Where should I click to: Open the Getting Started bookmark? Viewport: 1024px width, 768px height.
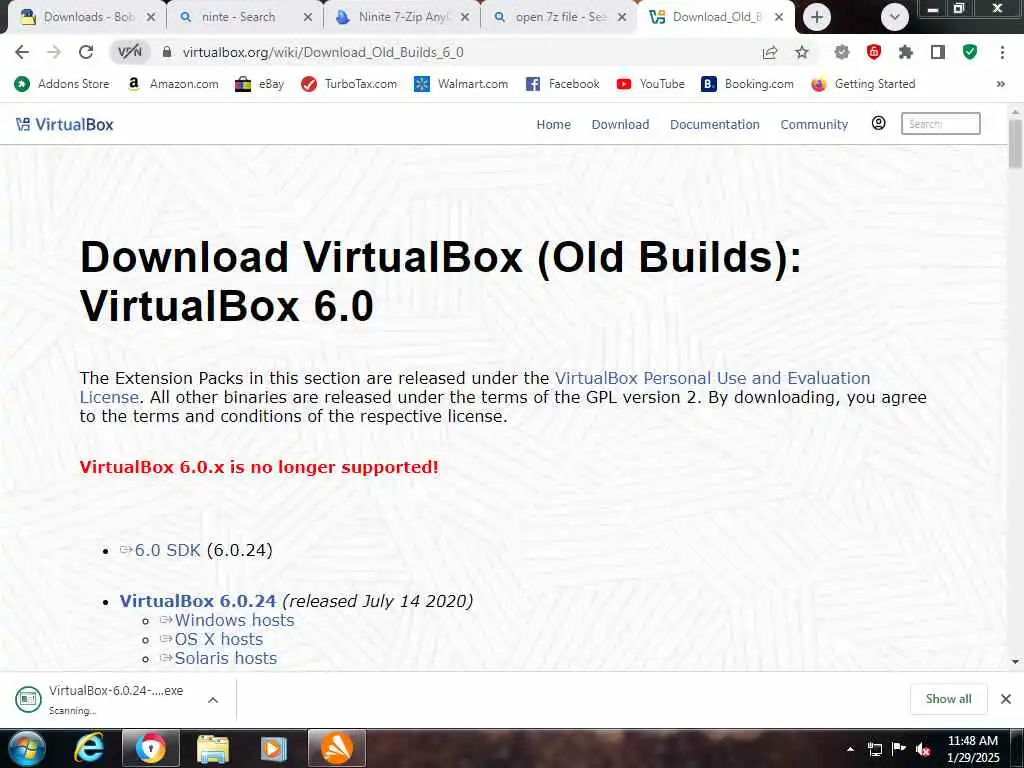point(863,84)
